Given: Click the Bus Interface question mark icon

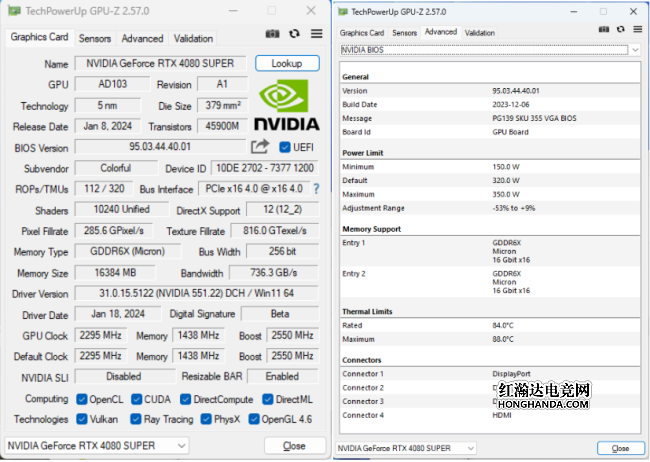Looking at the screenshot, I should pyautogui.click(x=316, y=189).
